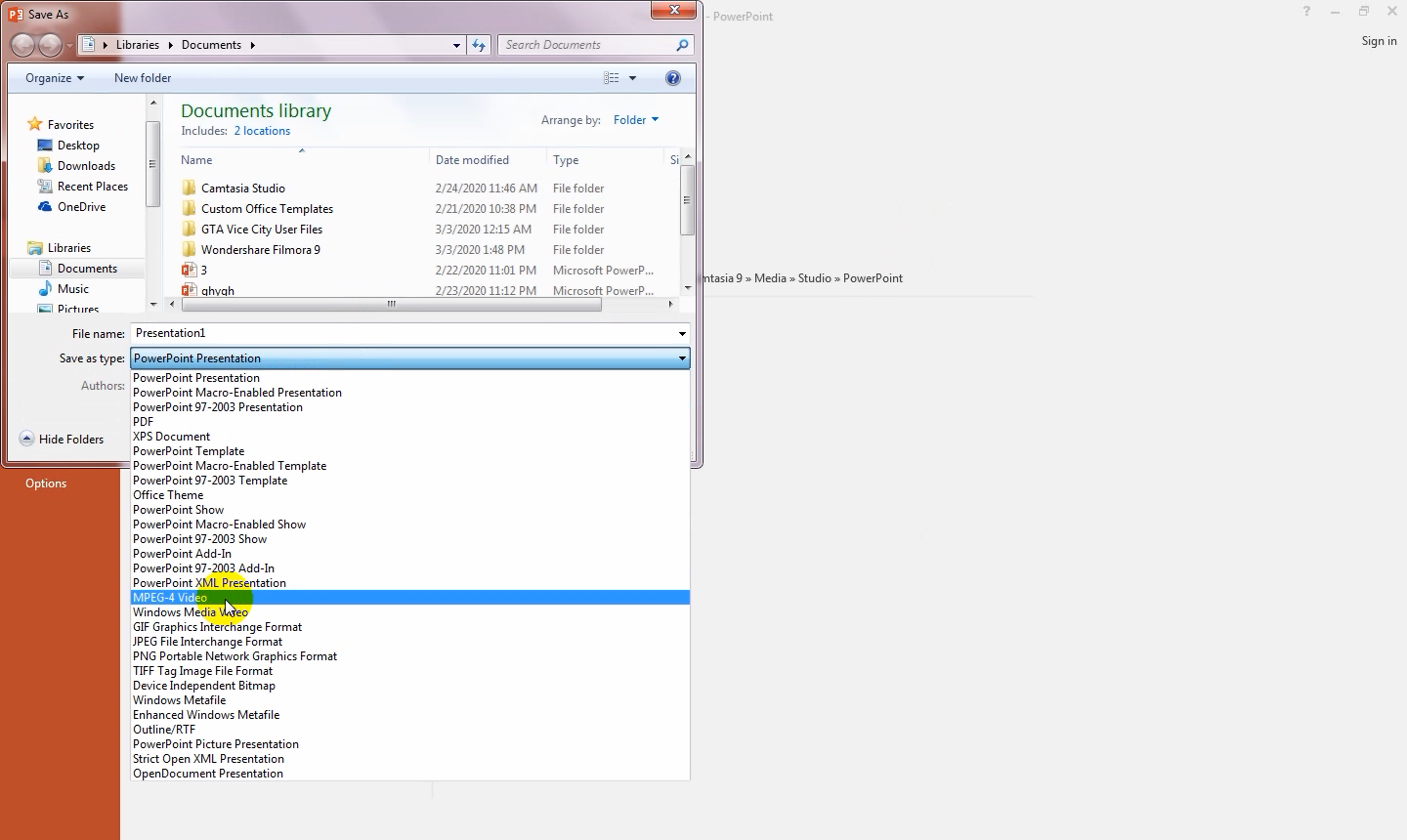
Task: Choose Office Theme file type
Action: (410, 495)
